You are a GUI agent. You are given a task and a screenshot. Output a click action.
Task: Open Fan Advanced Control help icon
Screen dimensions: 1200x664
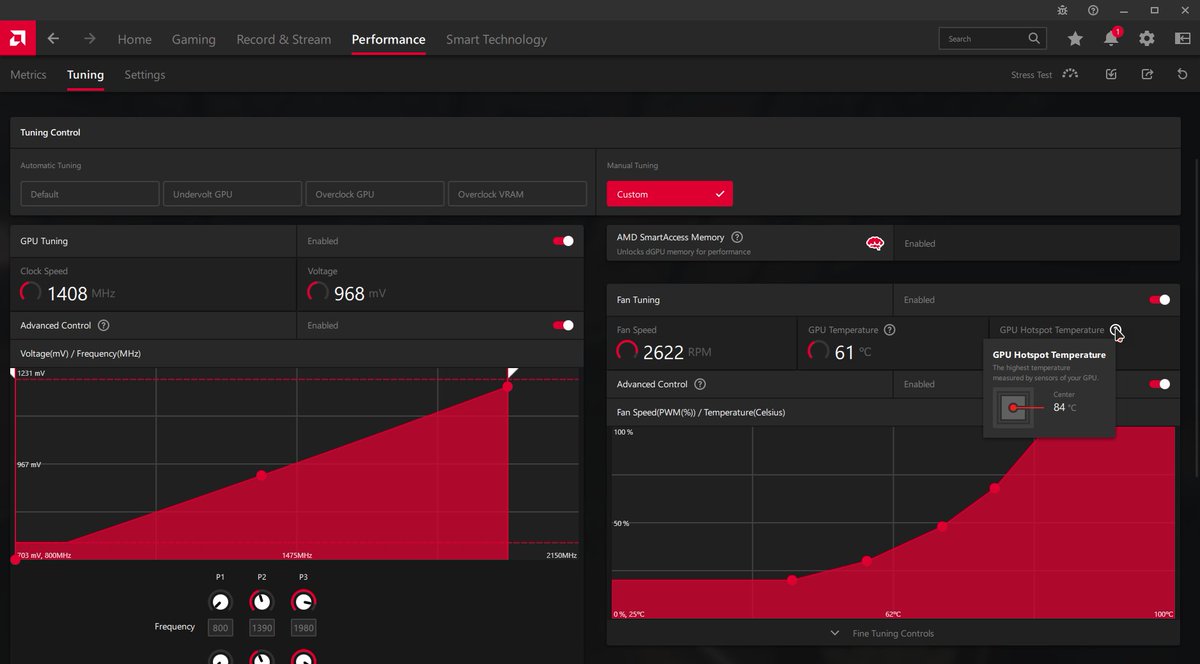coord(700,384)
